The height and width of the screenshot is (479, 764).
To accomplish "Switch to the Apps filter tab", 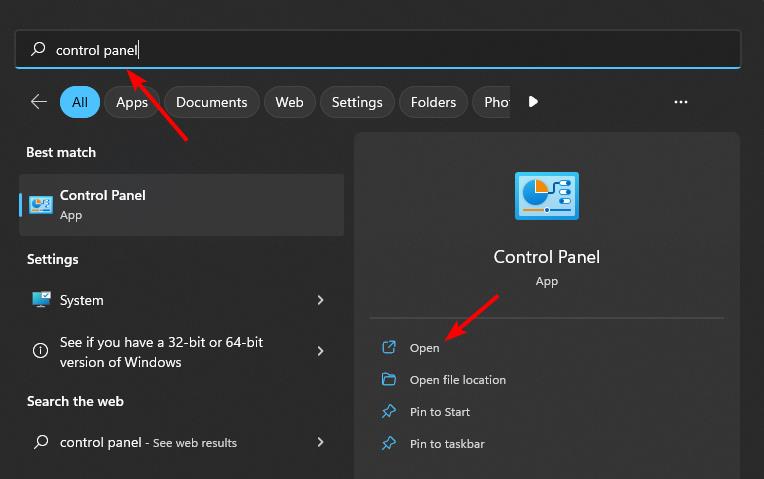I will [132, 102].
